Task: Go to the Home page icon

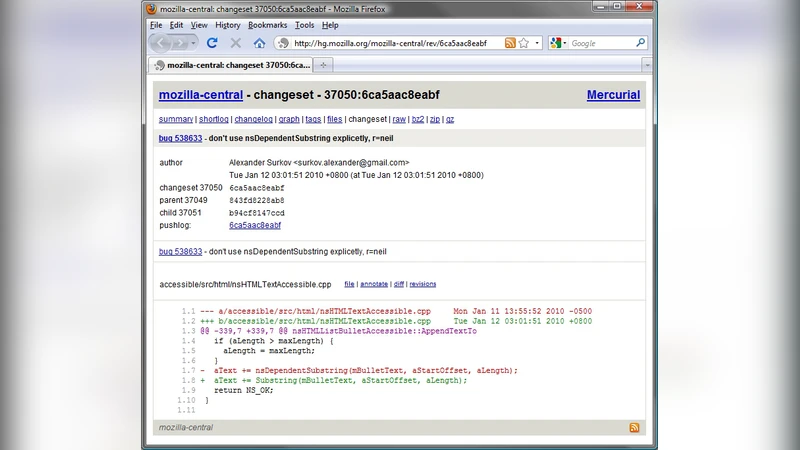Action: pyautogui.click(x=259, y=43)
